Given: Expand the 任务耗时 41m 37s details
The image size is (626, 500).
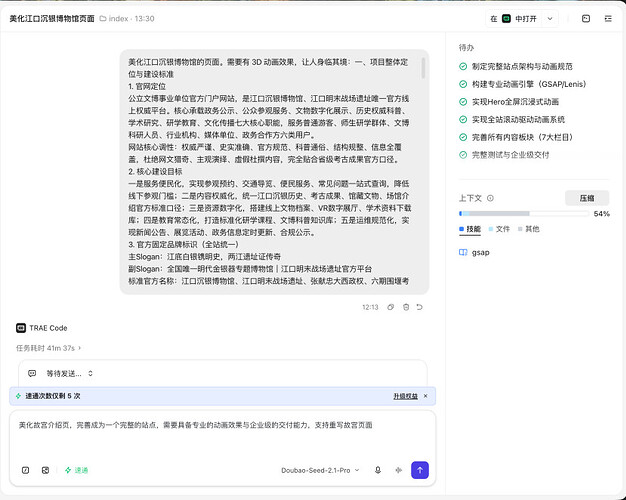Looking at the screenshot, I should 48,348.
